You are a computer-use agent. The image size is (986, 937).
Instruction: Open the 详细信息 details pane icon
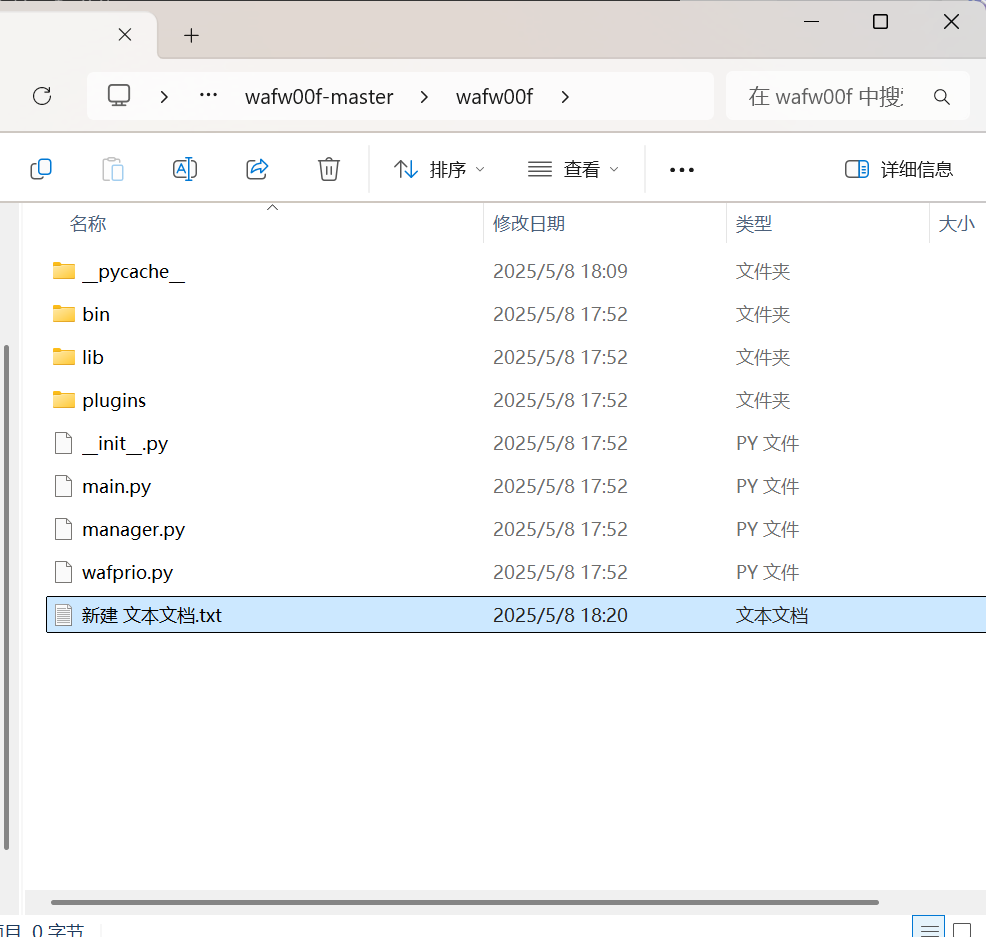coord(898,169)
